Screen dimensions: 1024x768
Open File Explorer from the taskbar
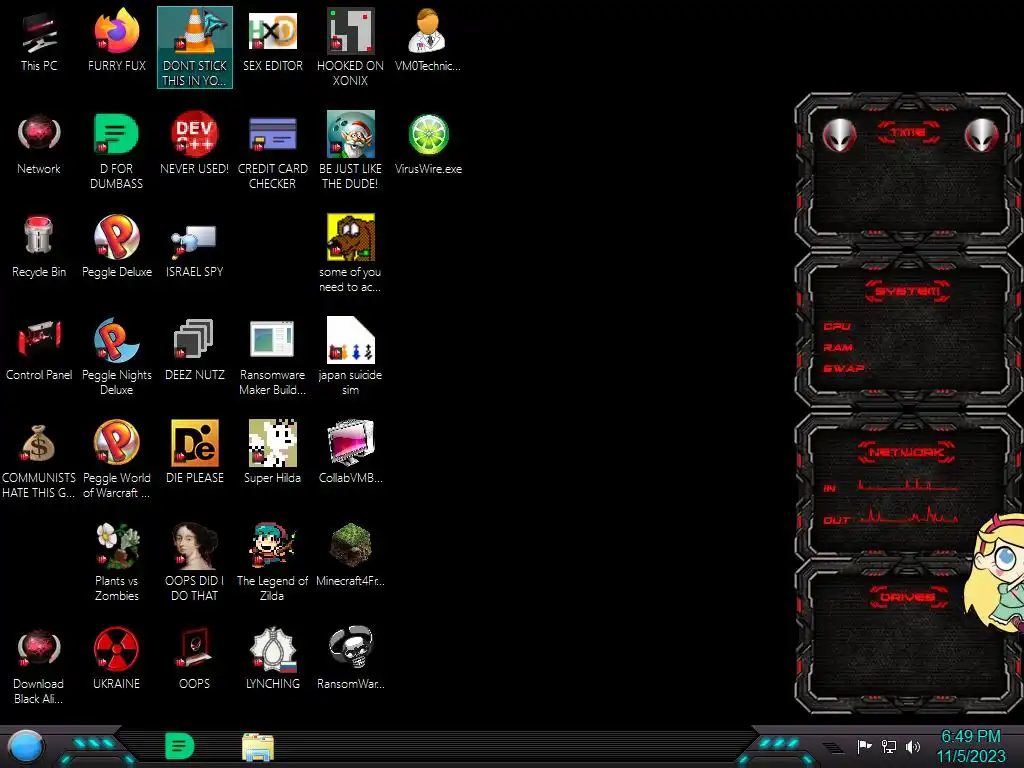tap(257, 747)
